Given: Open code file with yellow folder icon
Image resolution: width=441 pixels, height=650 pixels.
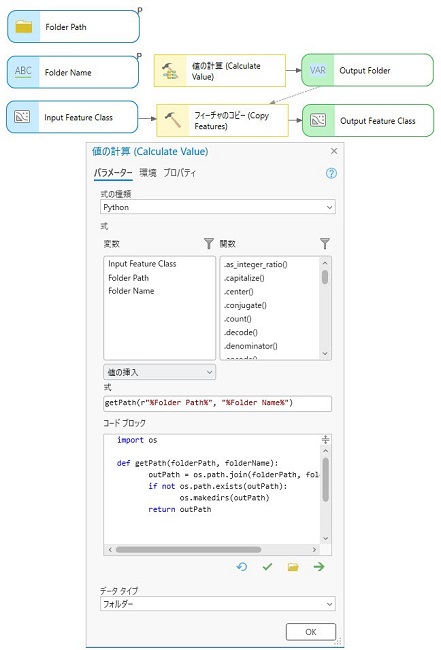Looking at the screenshot, I should 293,567.
